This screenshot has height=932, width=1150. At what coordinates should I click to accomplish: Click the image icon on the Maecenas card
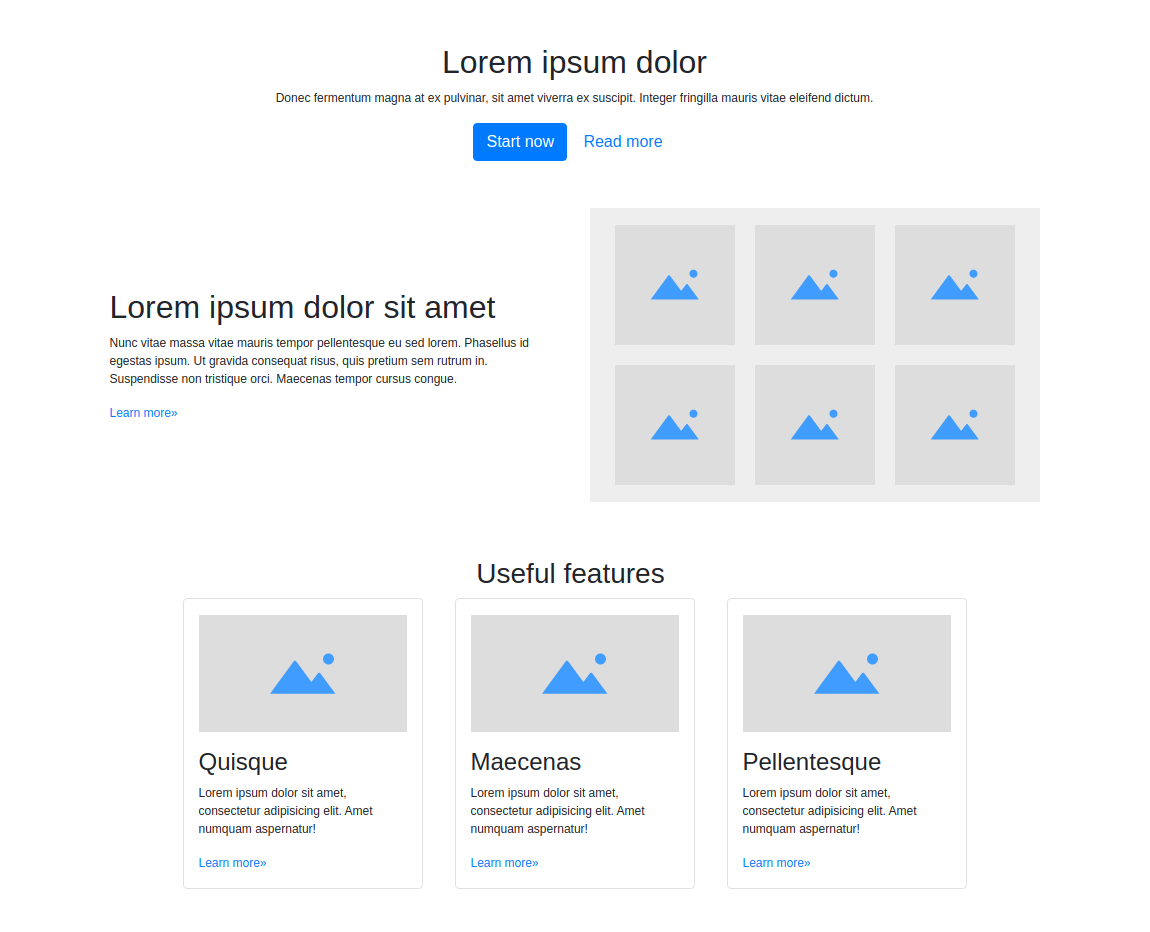pyautogui.click(x=575, y=672)
